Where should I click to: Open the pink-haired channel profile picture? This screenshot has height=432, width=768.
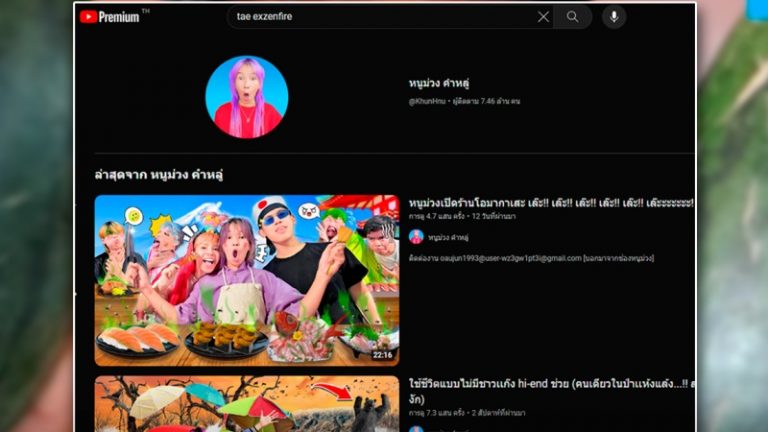246,97
